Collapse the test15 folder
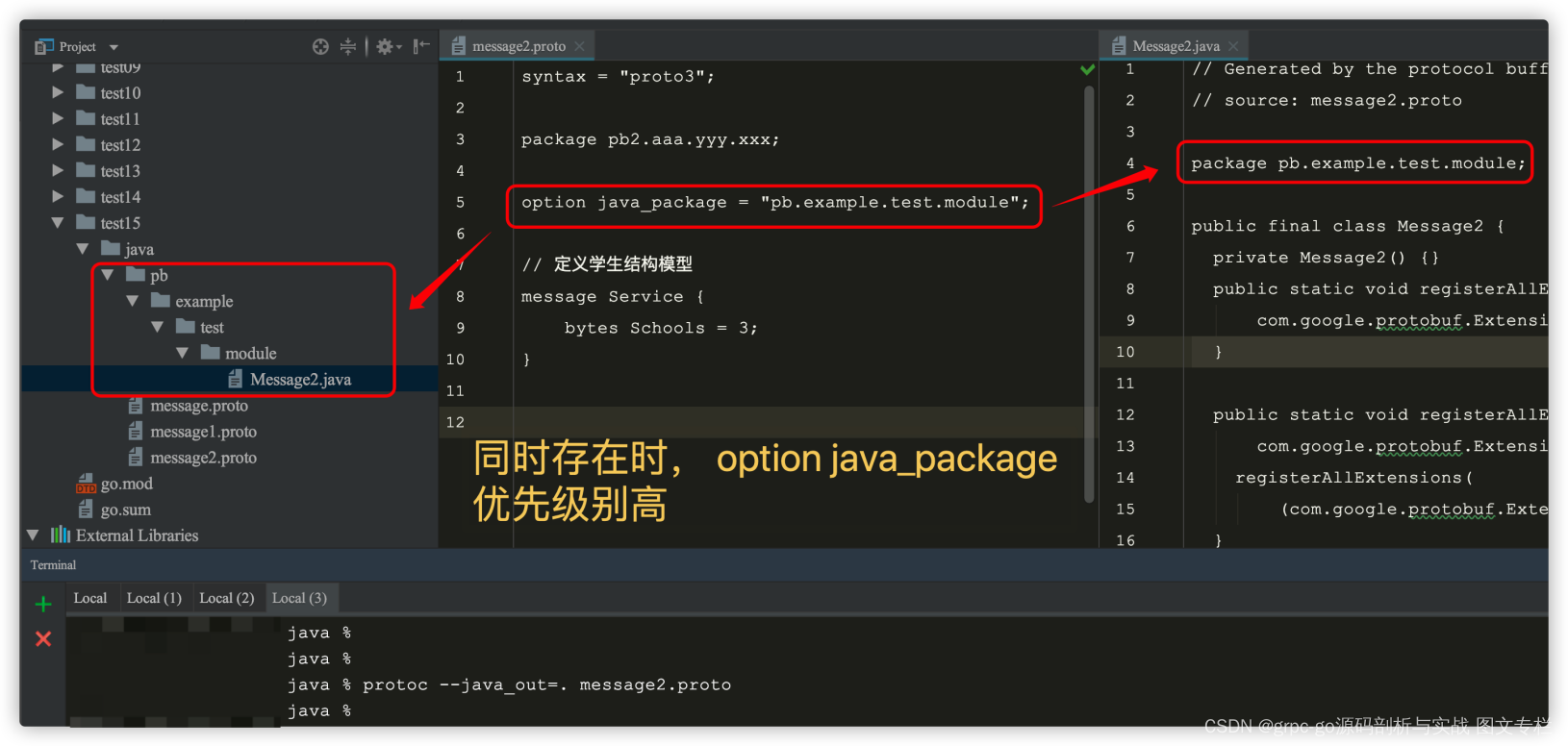1568x746 pixels. pyautogui.click(x=58, y=222)
